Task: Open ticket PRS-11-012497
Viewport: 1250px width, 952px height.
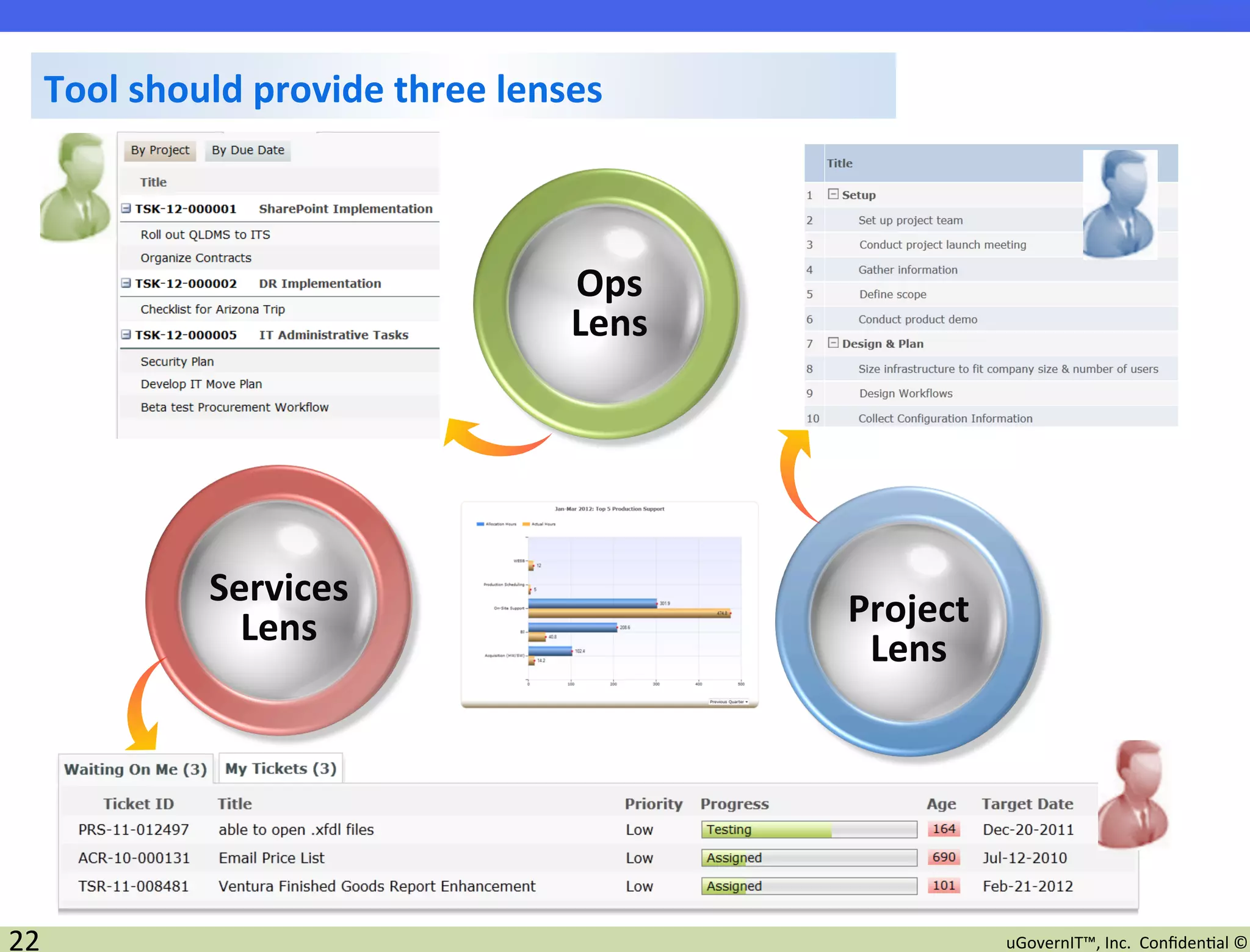Action: 134,829
